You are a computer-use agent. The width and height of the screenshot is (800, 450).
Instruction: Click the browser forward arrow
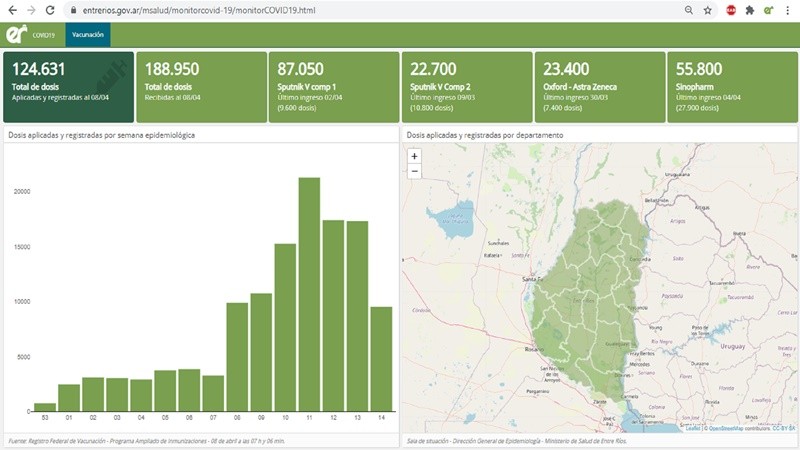click(30, 9)
